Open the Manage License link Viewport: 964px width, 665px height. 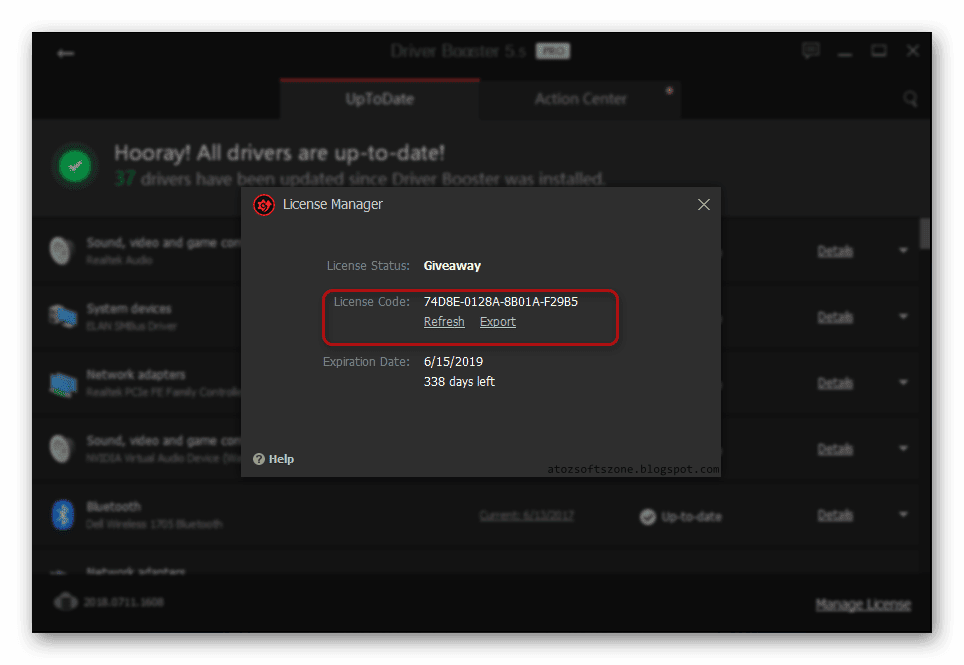click(863, 605)
